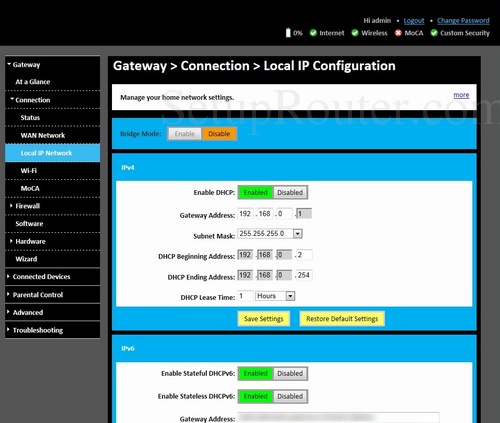Click the battery status icon
The image size is (500, 423).
[x=288, y=33]
